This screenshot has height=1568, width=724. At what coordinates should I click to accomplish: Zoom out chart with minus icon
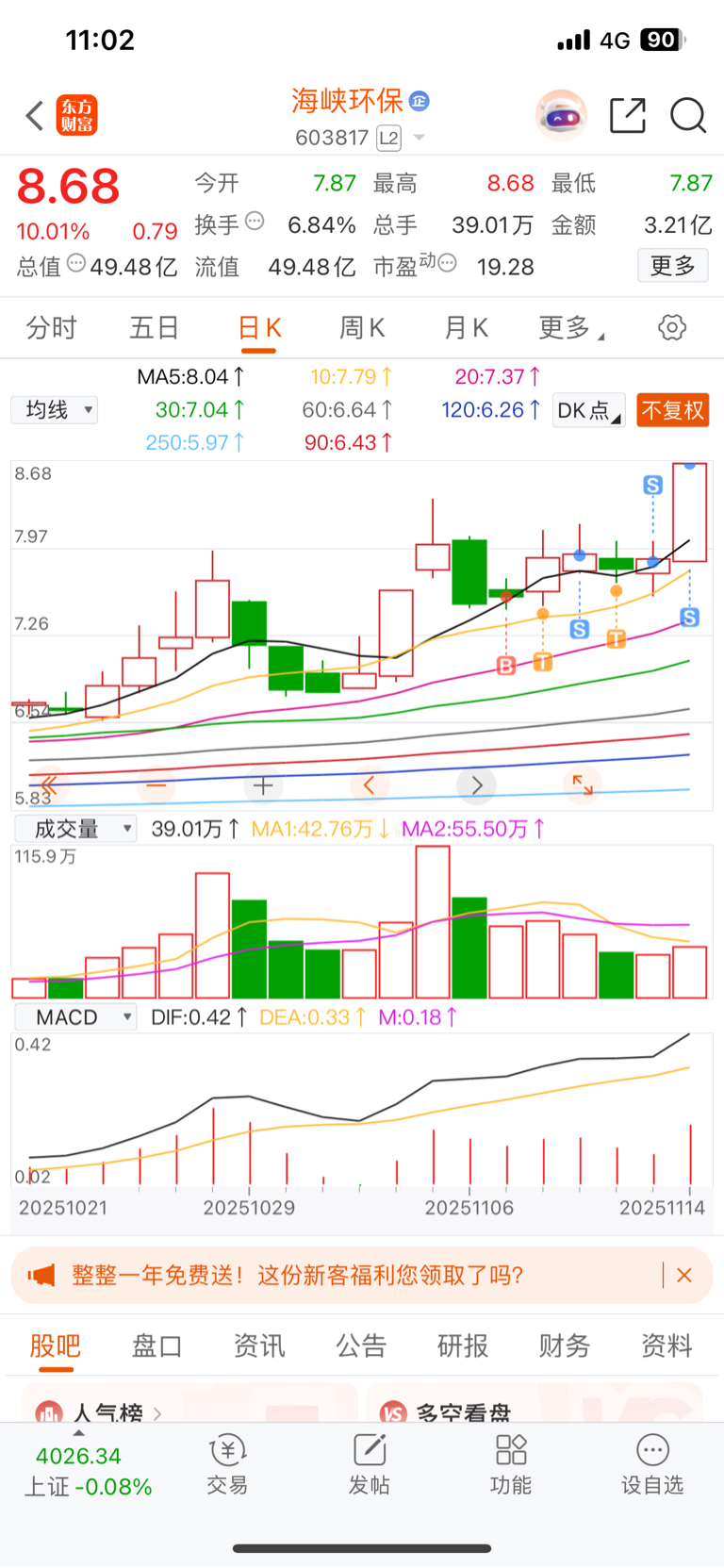pos(156,784)
